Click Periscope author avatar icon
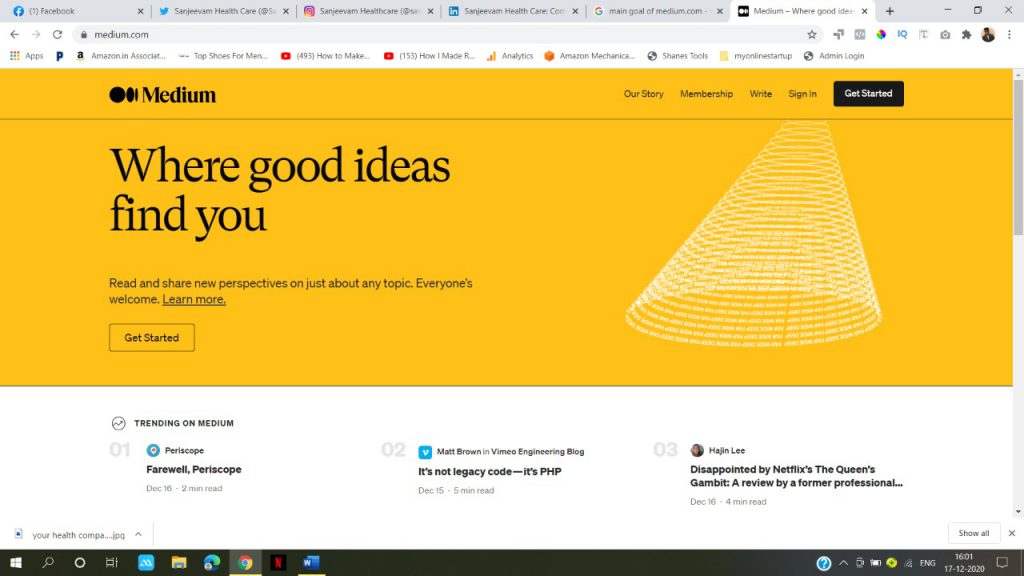Image resolution: width=1024 pixels, height=576 pixels. (153, 450)
